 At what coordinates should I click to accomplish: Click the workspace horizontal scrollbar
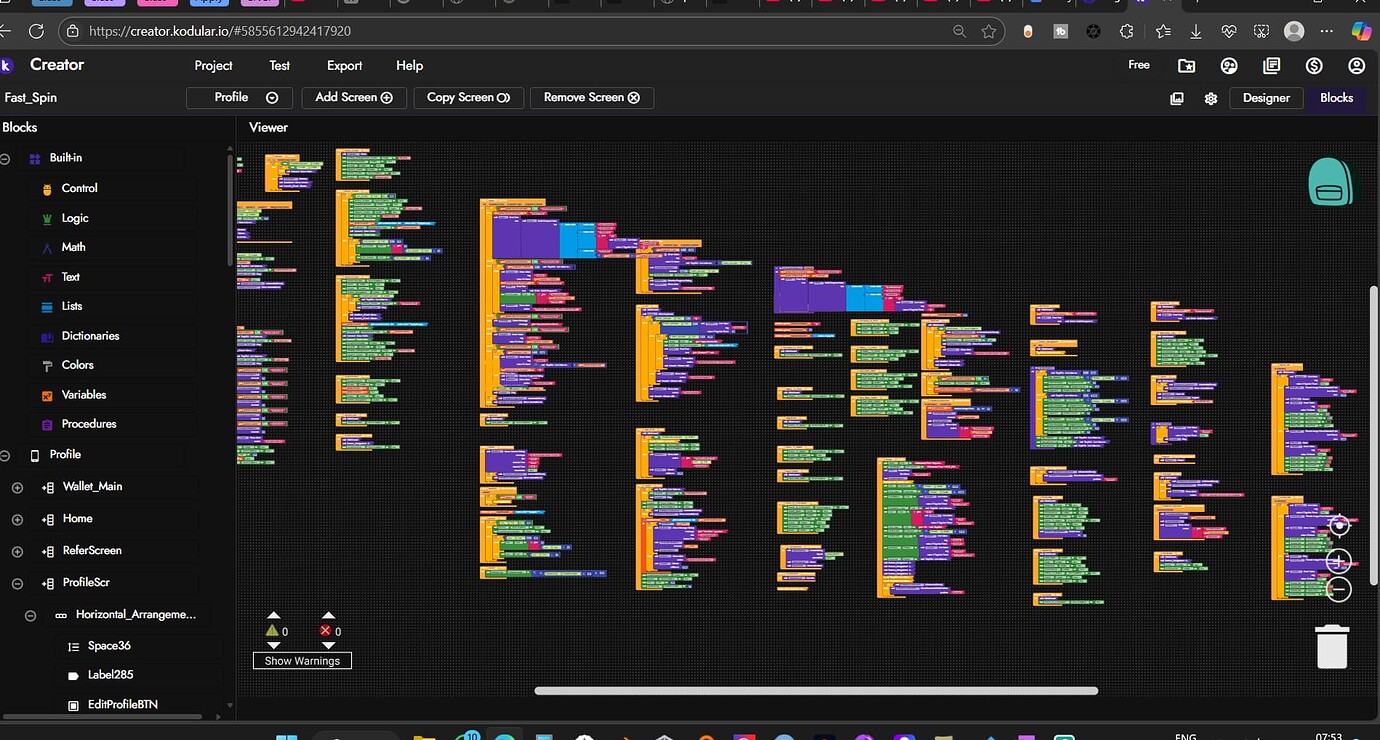(x=816, y=691)
